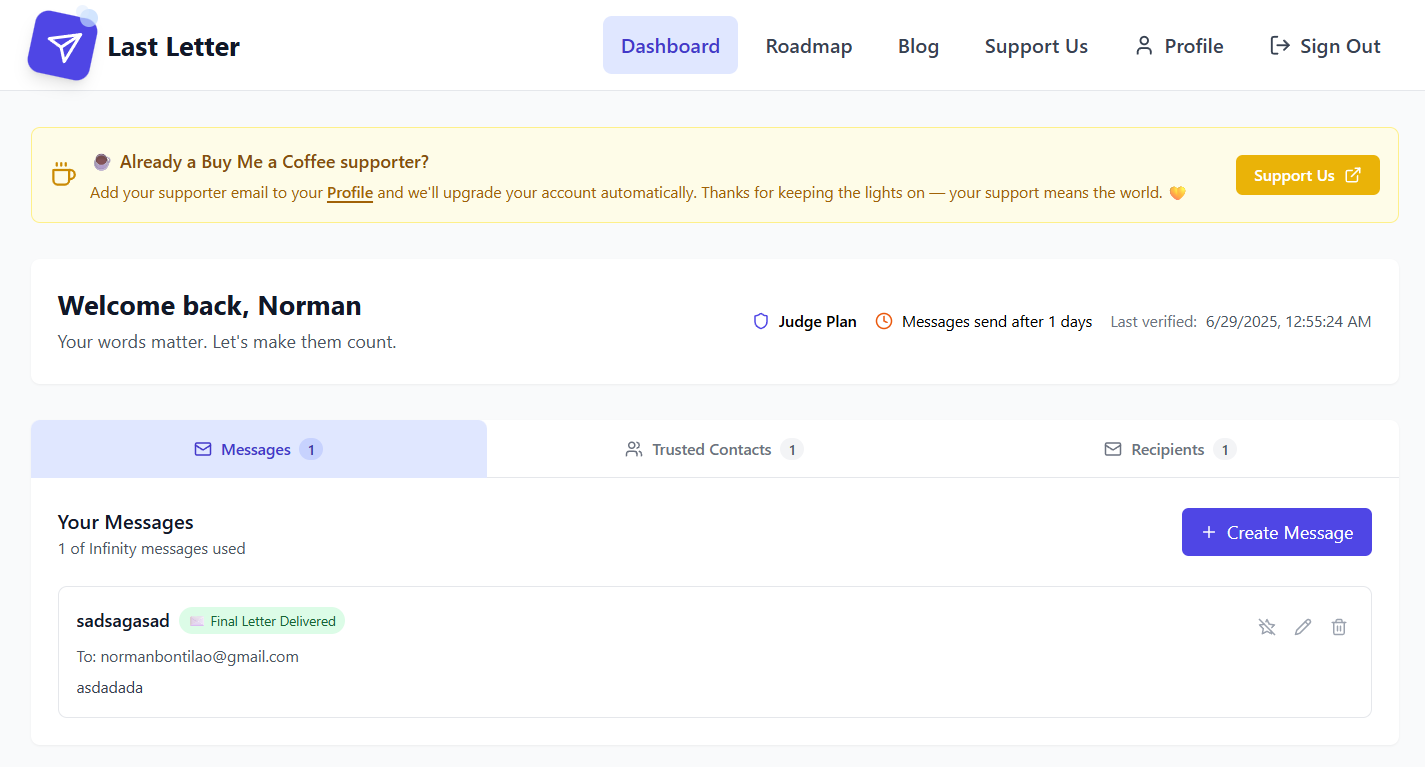
Task: Click the coffee cup icon in the banner
Action: point(63,173)
